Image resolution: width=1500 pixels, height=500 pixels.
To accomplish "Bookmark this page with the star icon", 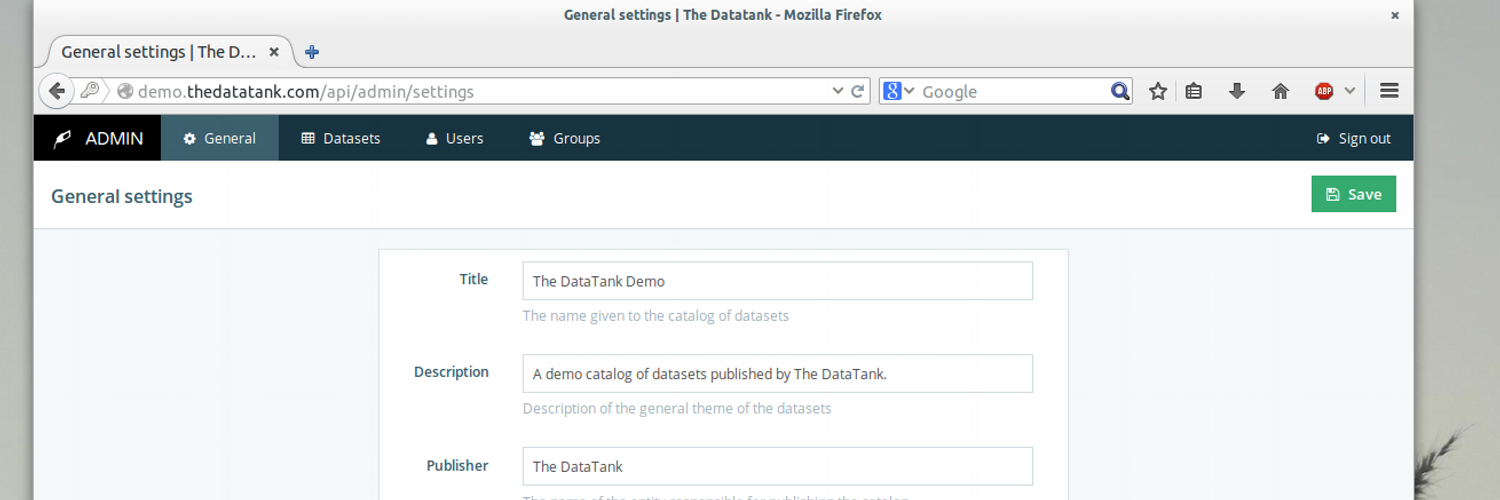I will pos(1158,91).
